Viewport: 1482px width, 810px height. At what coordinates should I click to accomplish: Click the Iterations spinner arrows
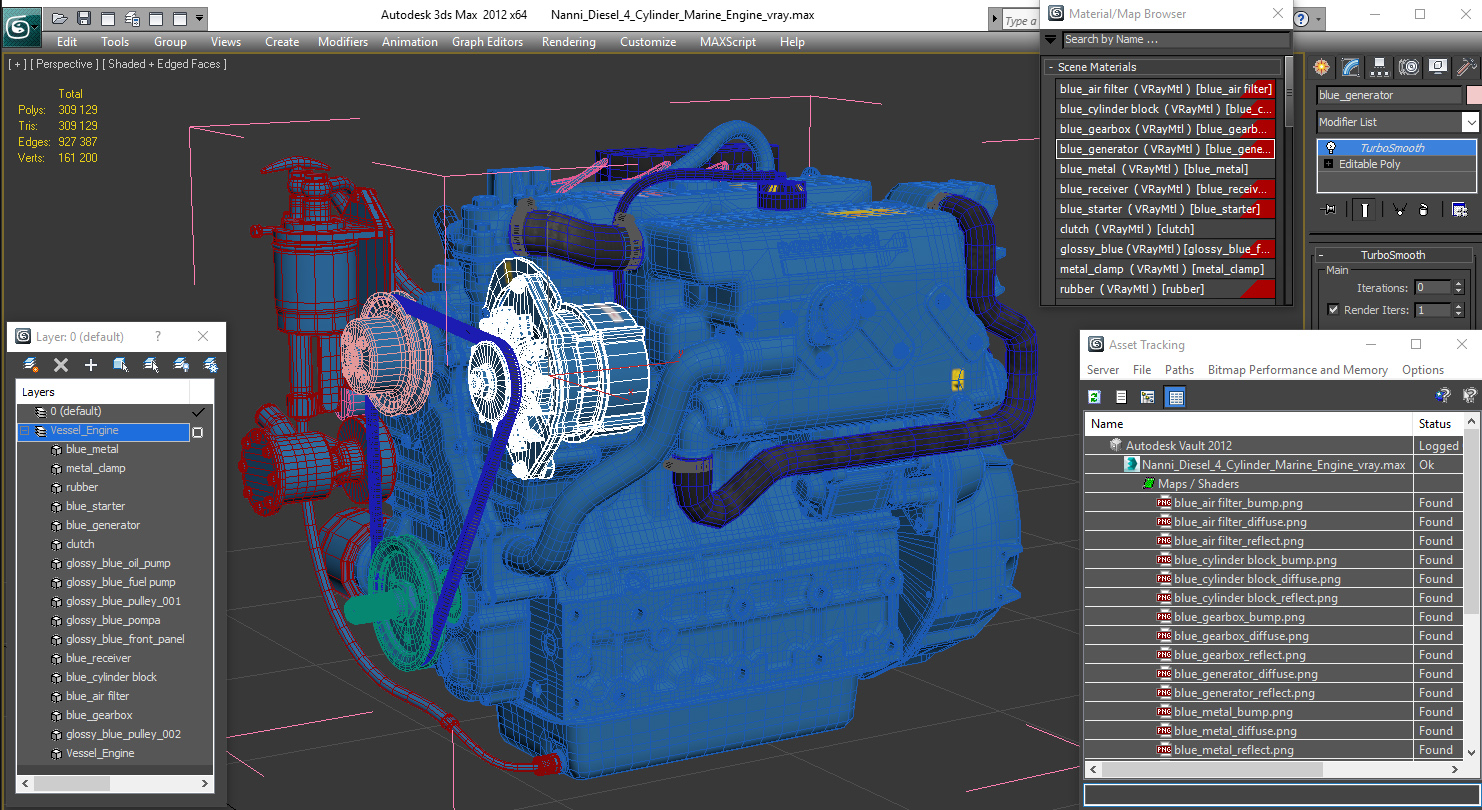[x=1461, y=288]
